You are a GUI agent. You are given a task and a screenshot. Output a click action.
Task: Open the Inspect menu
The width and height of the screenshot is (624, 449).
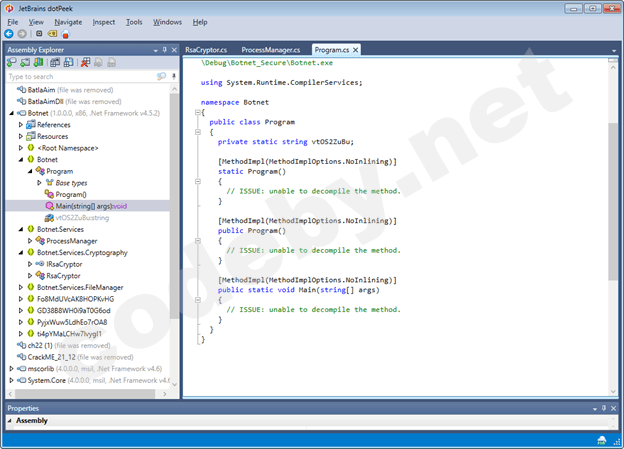(x=103, y=21)
